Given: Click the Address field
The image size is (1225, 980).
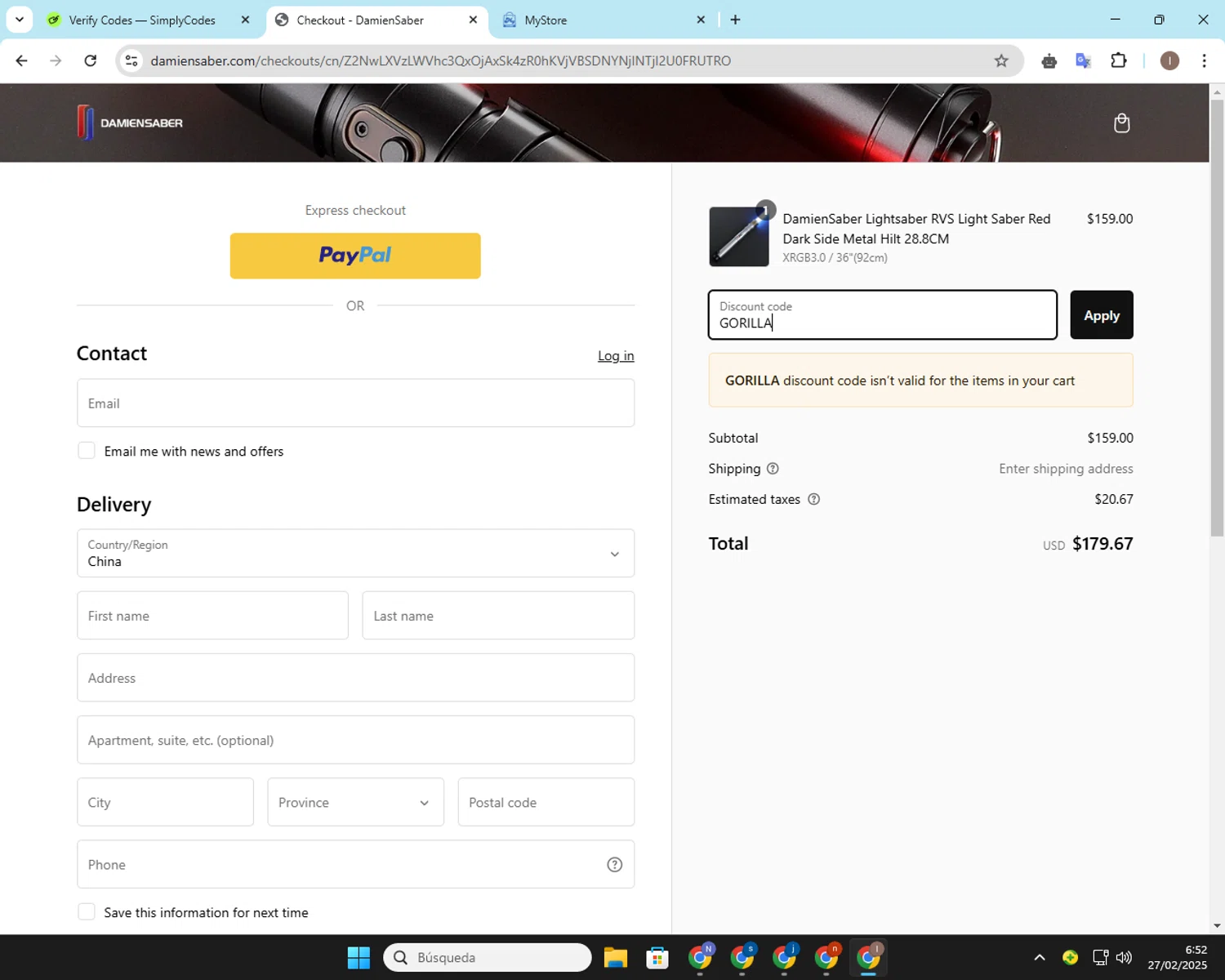Looking at the screenshot, I should (x=355, y=678).
